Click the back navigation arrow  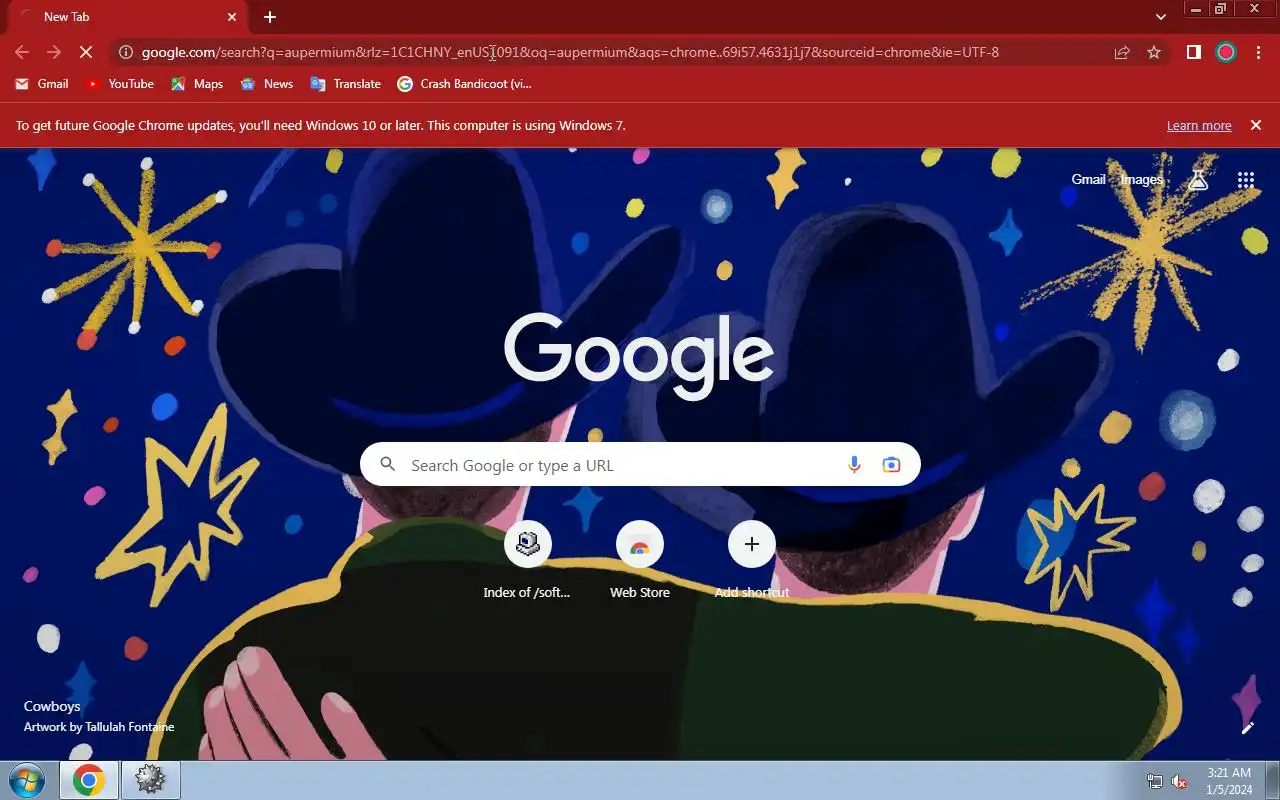click(22, 52)
